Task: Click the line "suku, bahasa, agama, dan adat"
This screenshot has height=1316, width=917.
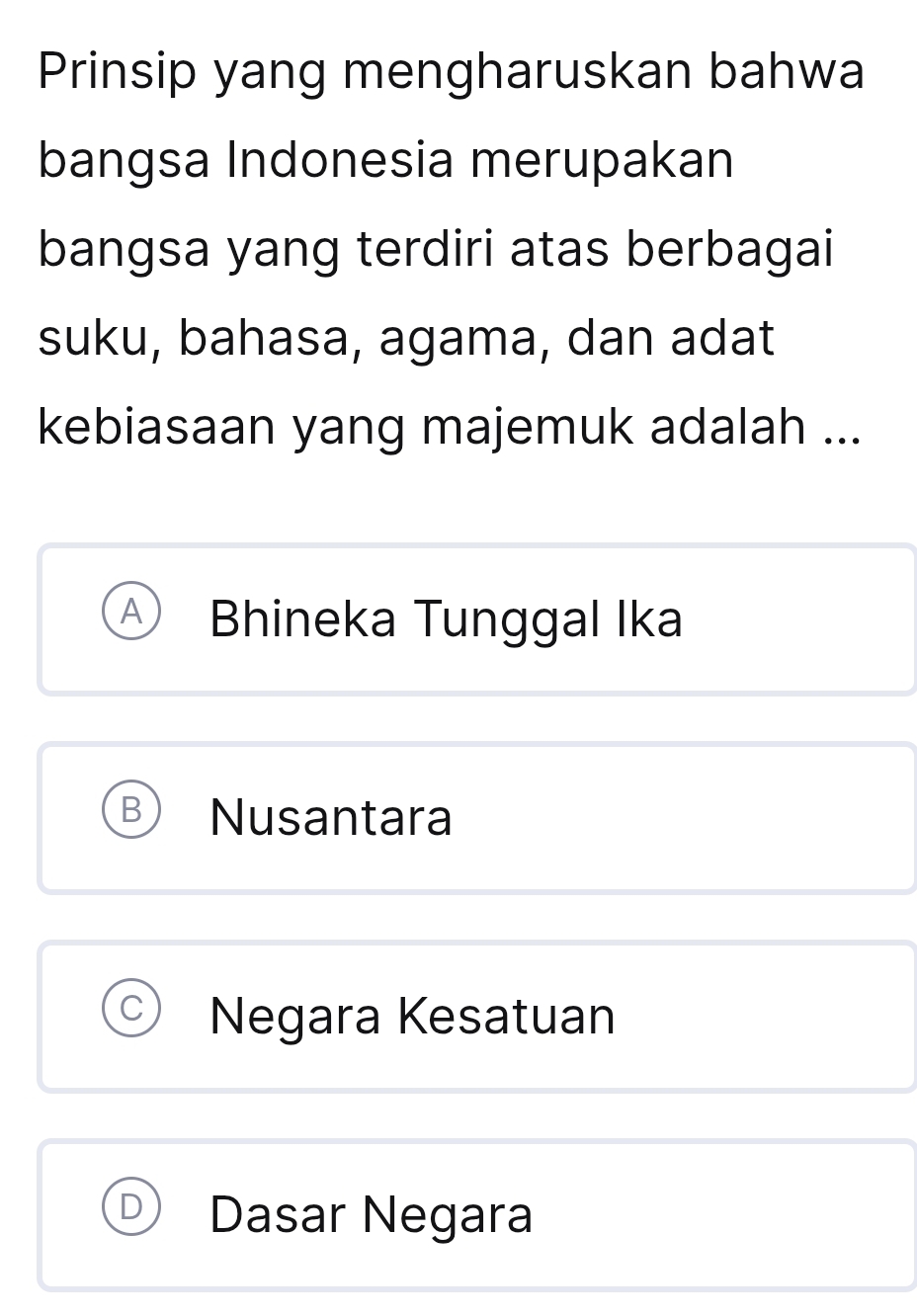Action: [406, 339]
